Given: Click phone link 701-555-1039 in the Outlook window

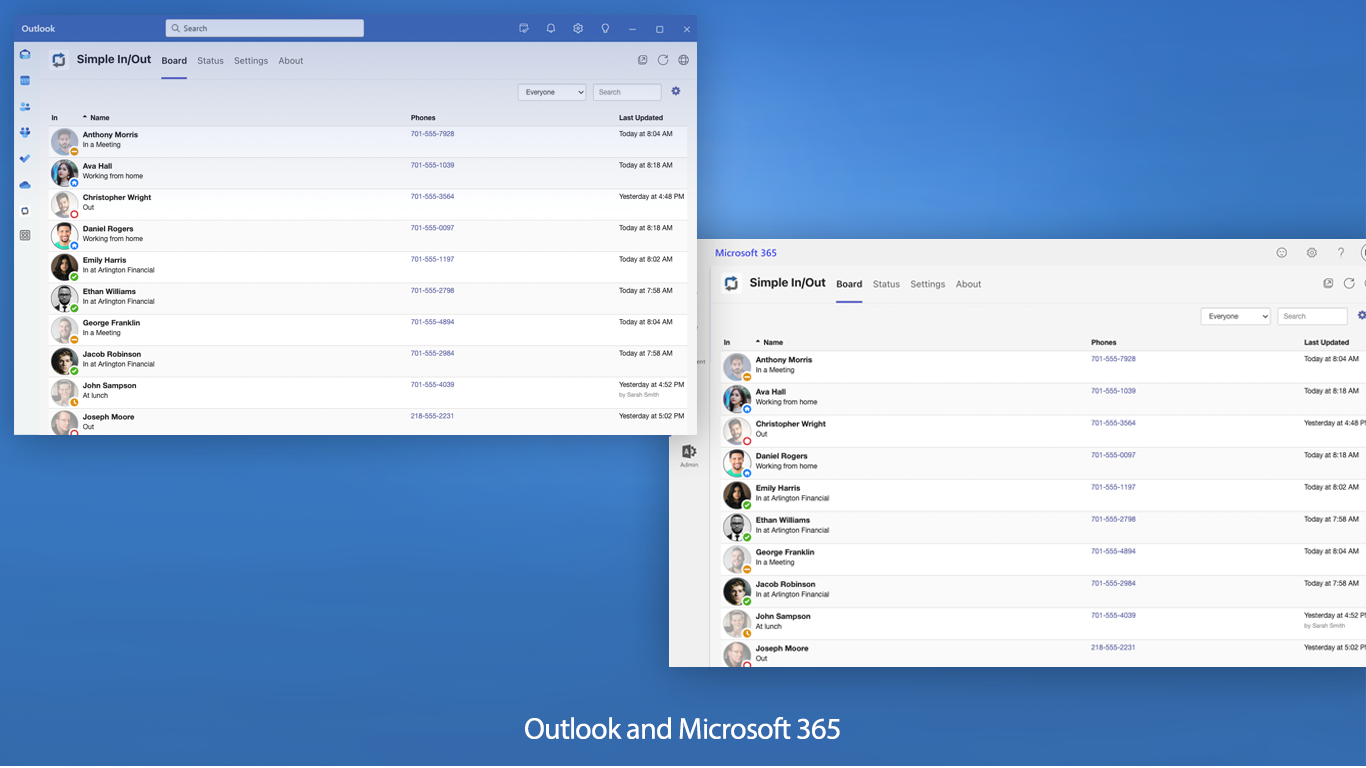Looking at the screenshot, I should 432,165.
